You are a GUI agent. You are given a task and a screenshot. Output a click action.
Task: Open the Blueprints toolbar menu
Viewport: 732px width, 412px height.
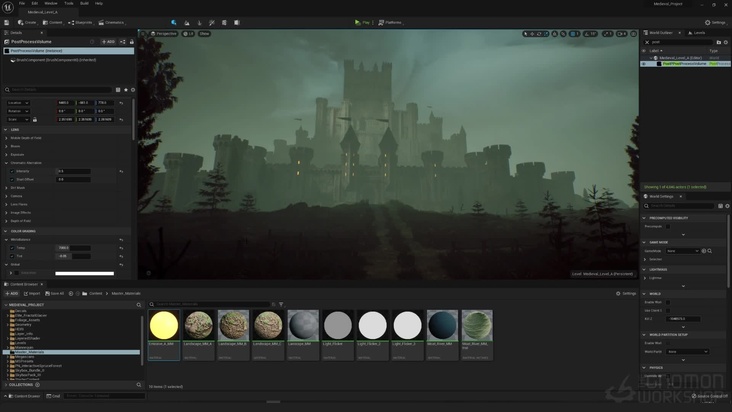click(x=81, y=21)
